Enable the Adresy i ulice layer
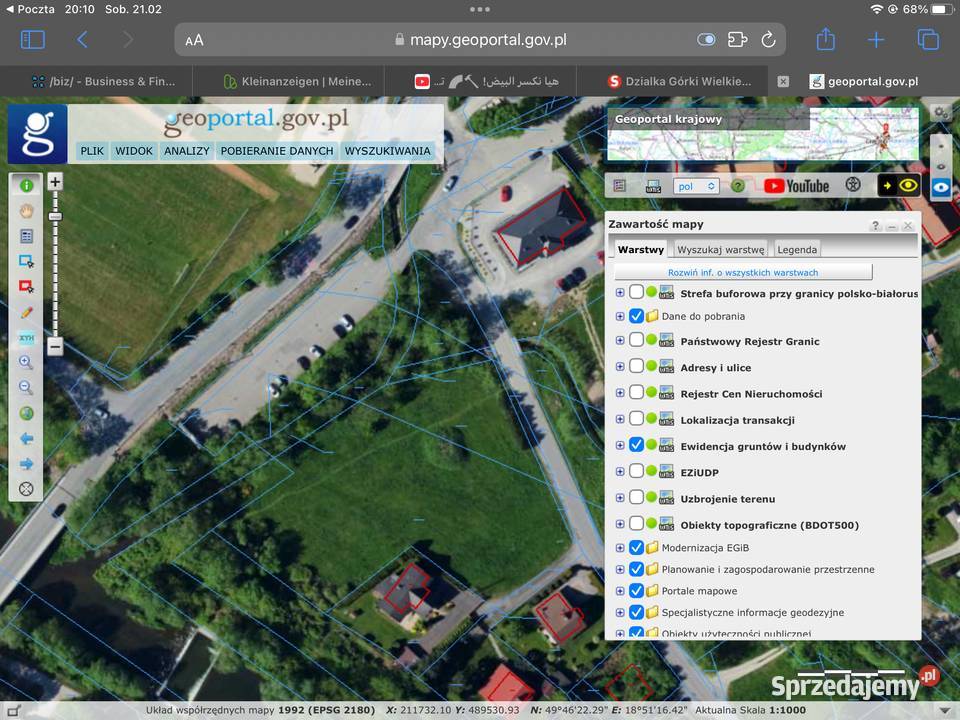This screenshot has width=960, height=720. pyautogui.click(x=636, y=367)
